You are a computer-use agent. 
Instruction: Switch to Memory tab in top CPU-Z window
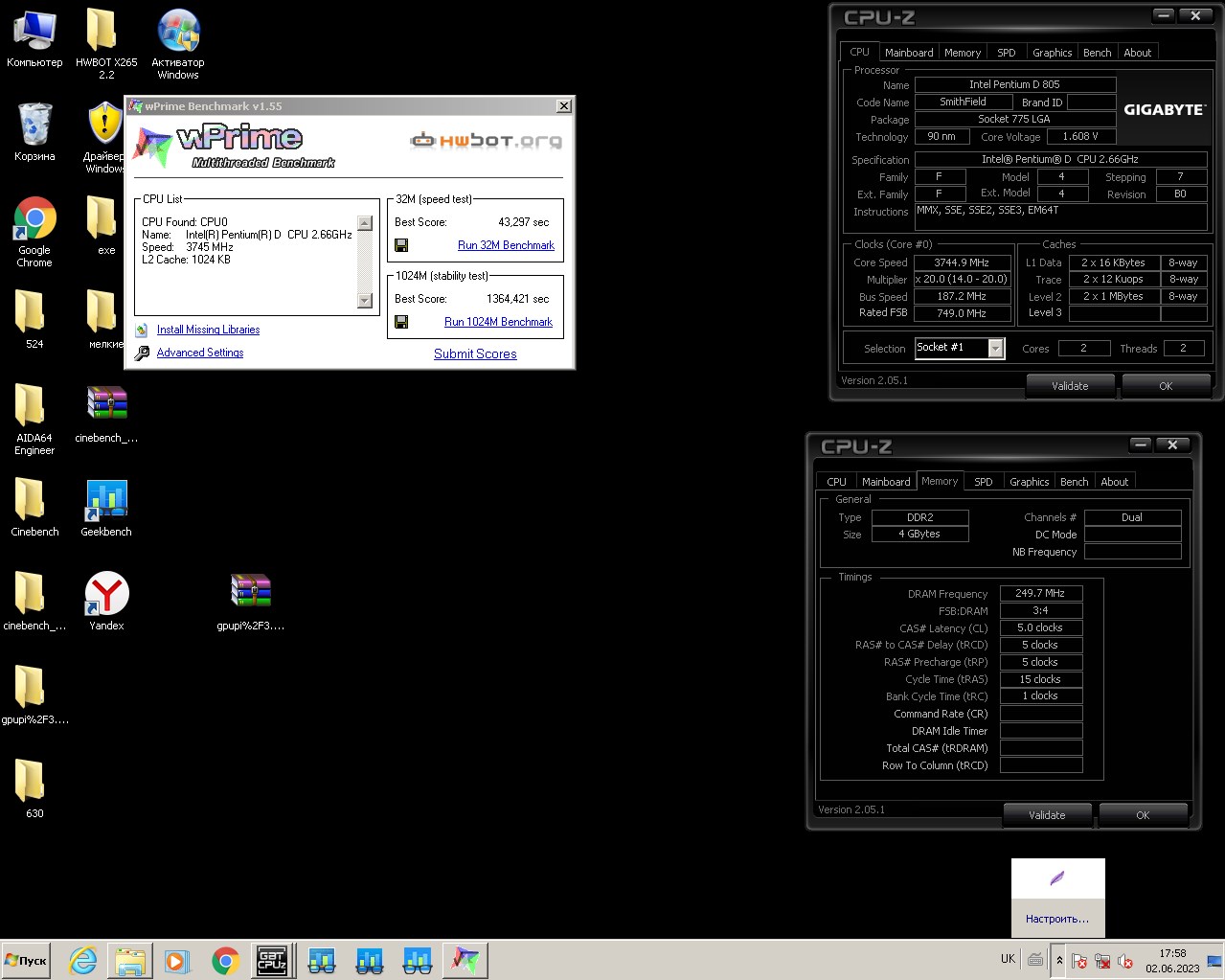[963, 53]
